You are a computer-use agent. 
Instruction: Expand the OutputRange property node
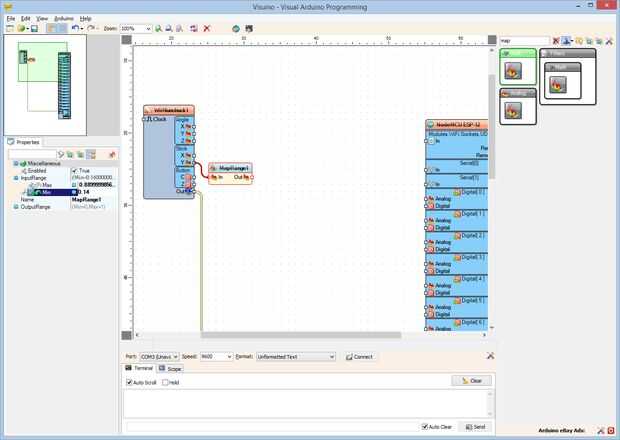click(16, 207)
